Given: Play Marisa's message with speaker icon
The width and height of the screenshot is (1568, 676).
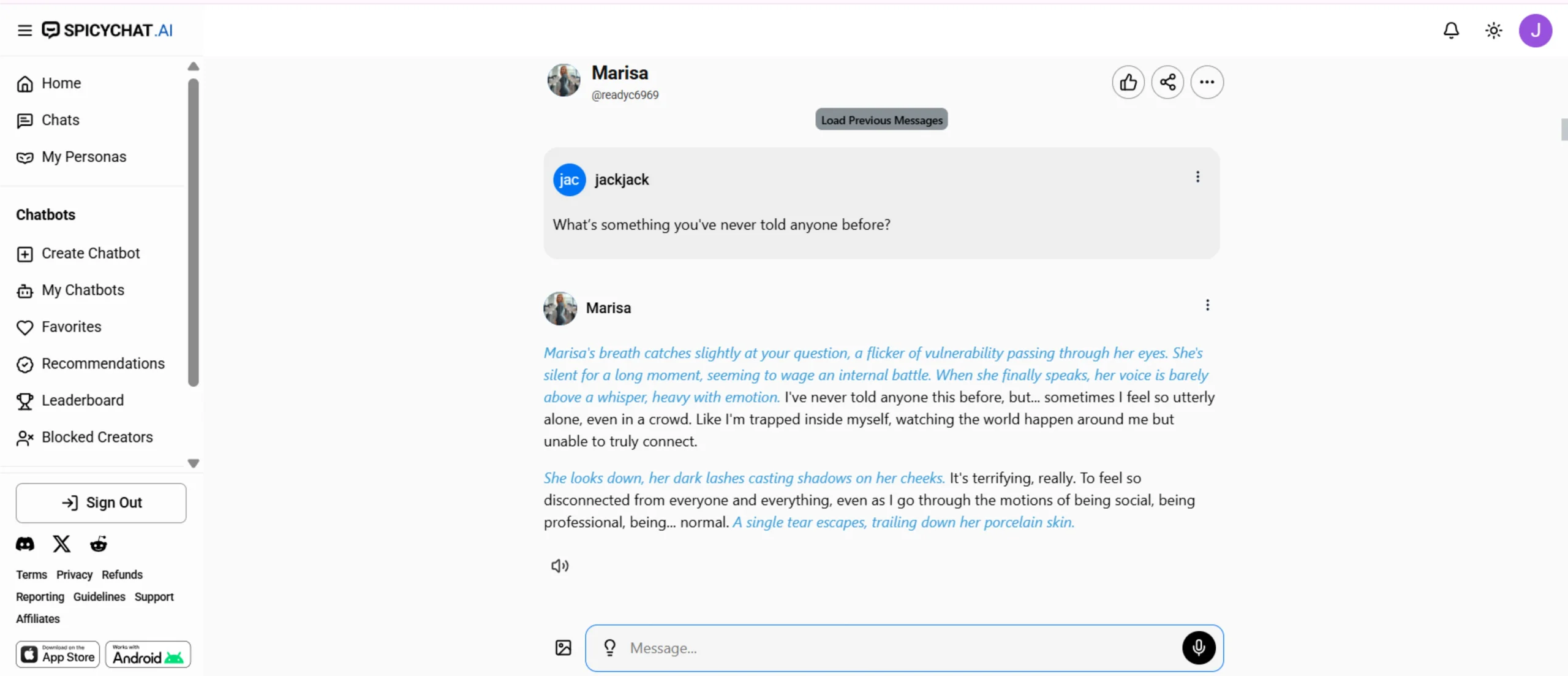Looking at the screenshot, I should [x=560, y=566].
